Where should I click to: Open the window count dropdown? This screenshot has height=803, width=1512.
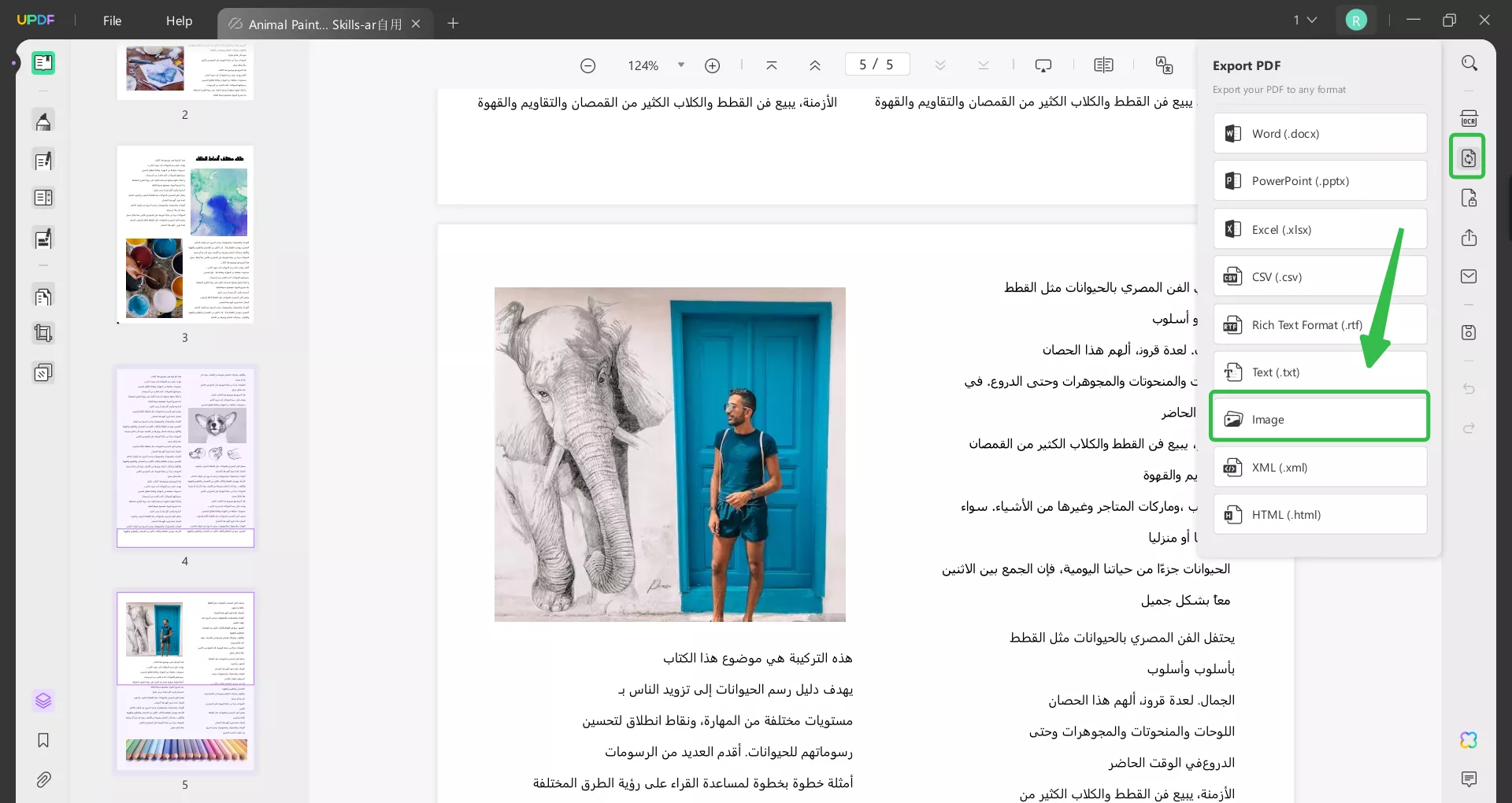coord(1305,20)
